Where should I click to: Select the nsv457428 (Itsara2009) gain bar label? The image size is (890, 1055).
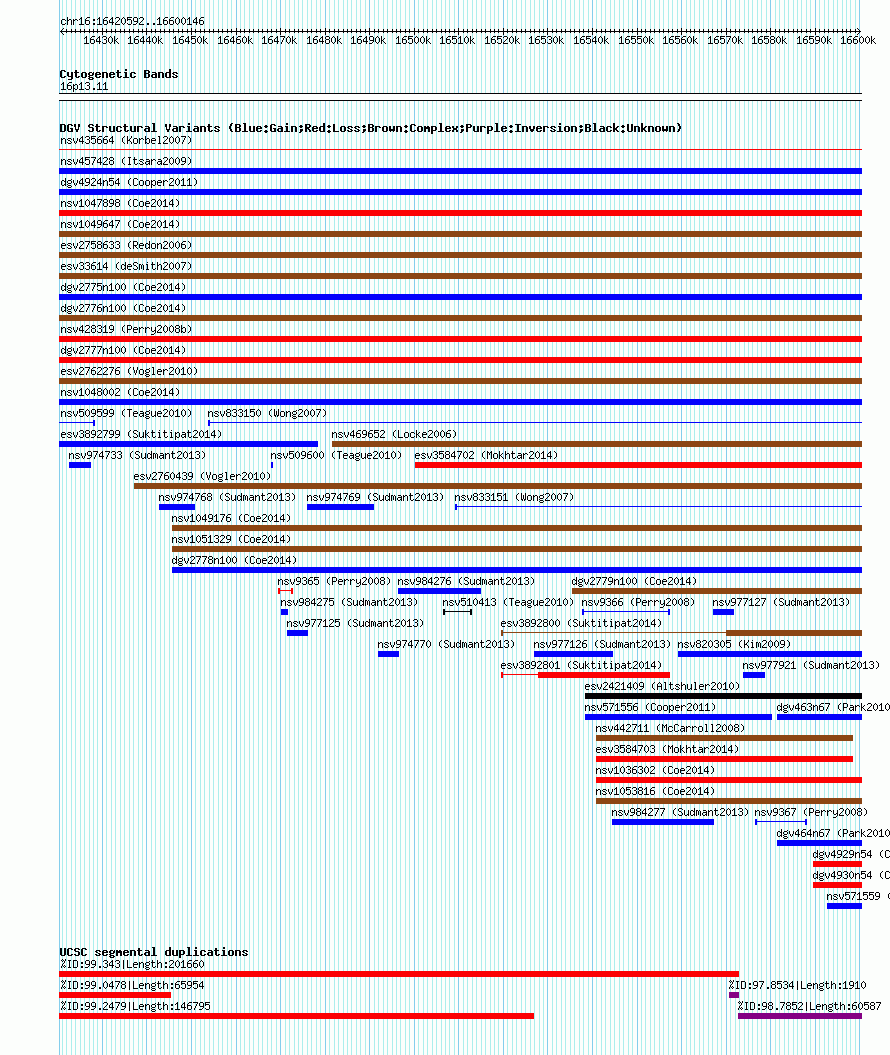(x=126, y=161)
